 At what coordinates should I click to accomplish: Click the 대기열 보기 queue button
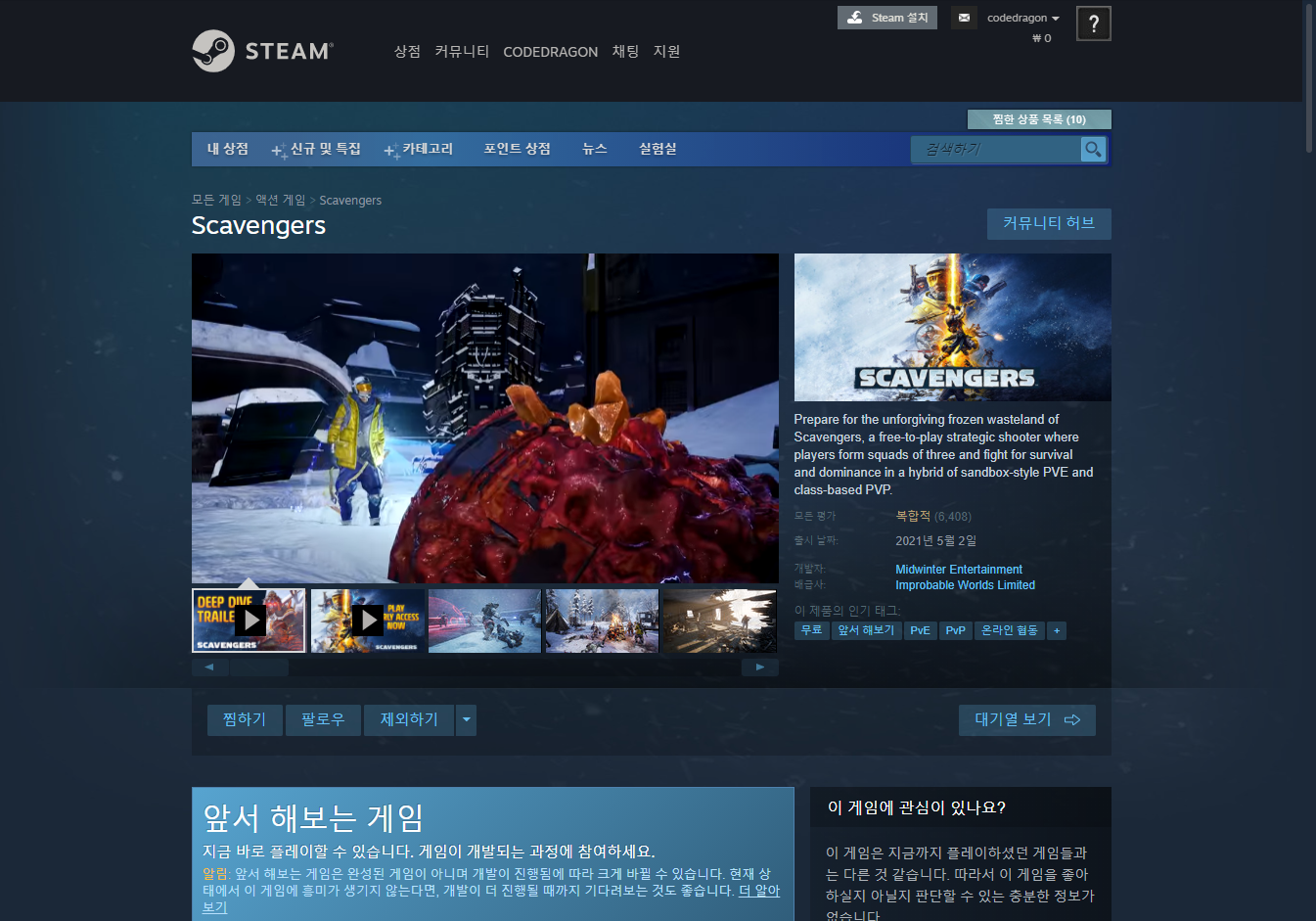pos(1027,719)
